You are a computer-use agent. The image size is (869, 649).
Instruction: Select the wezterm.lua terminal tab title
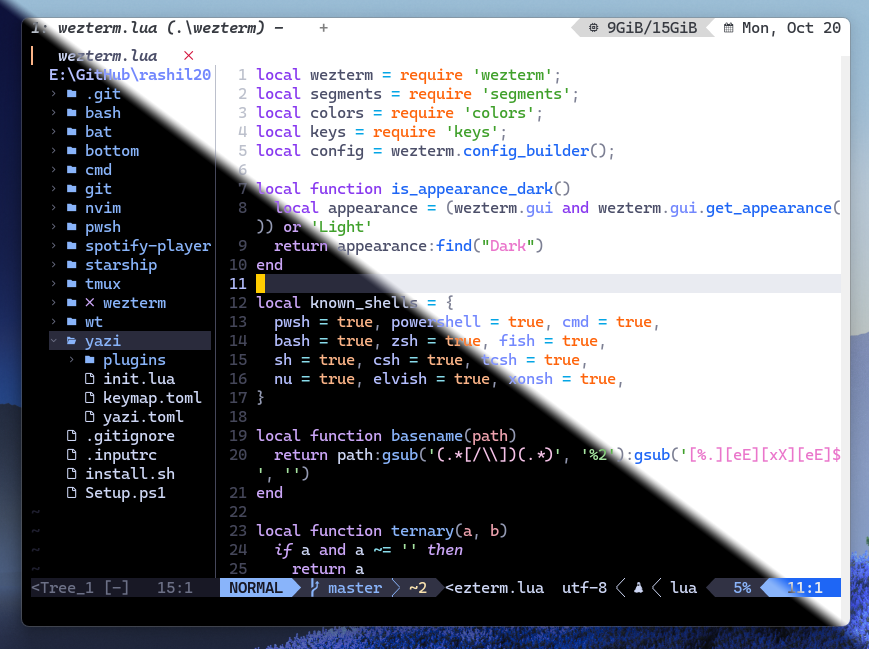pos(160,28)
